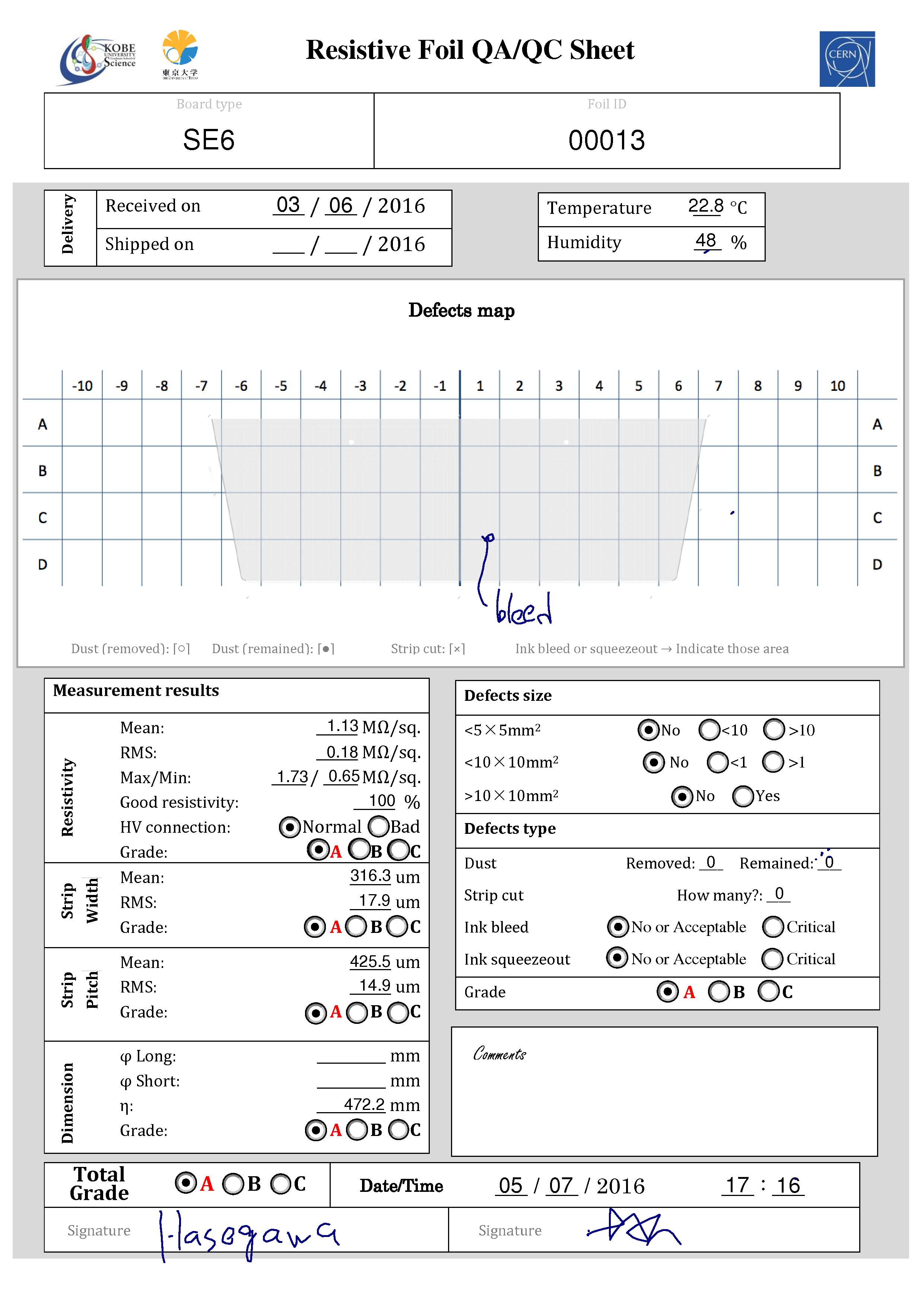924x1307 pixels.
Task: Edit the Temperature value 22.8
Action: click(705, 206)
